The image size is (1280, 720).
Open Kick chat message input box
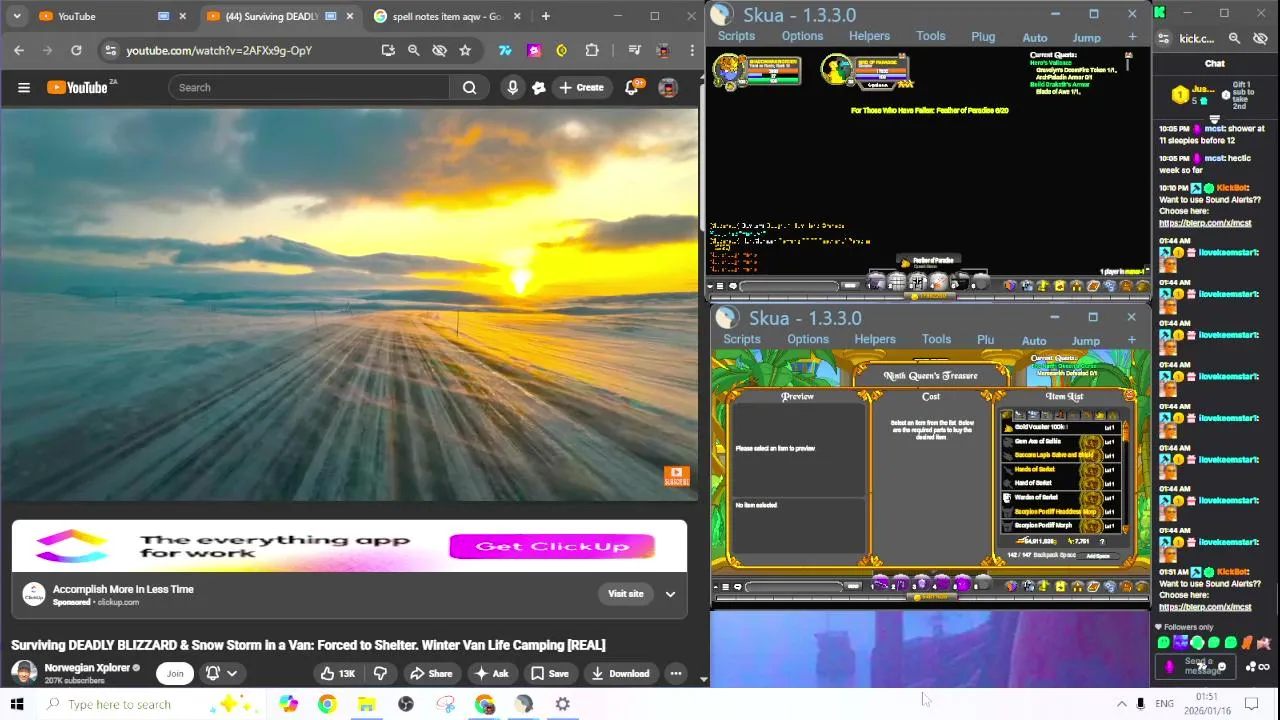[1198, 666]
